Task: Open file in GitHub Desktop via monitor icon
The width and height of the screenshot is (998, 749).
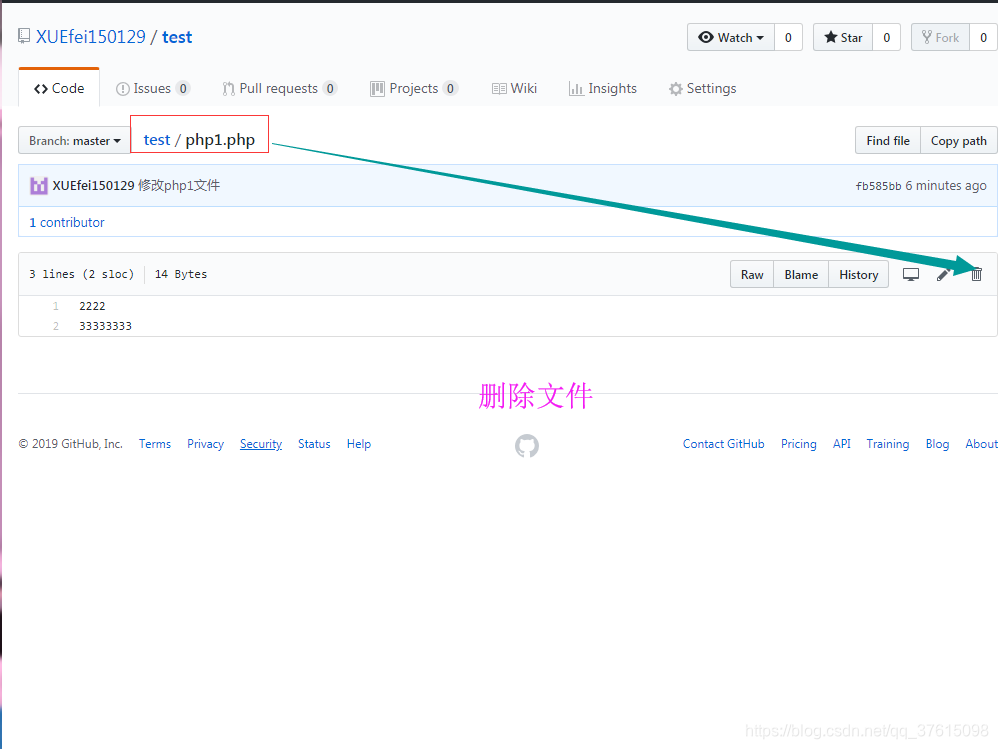Action: pyautogui.click(x=911, y=274)
